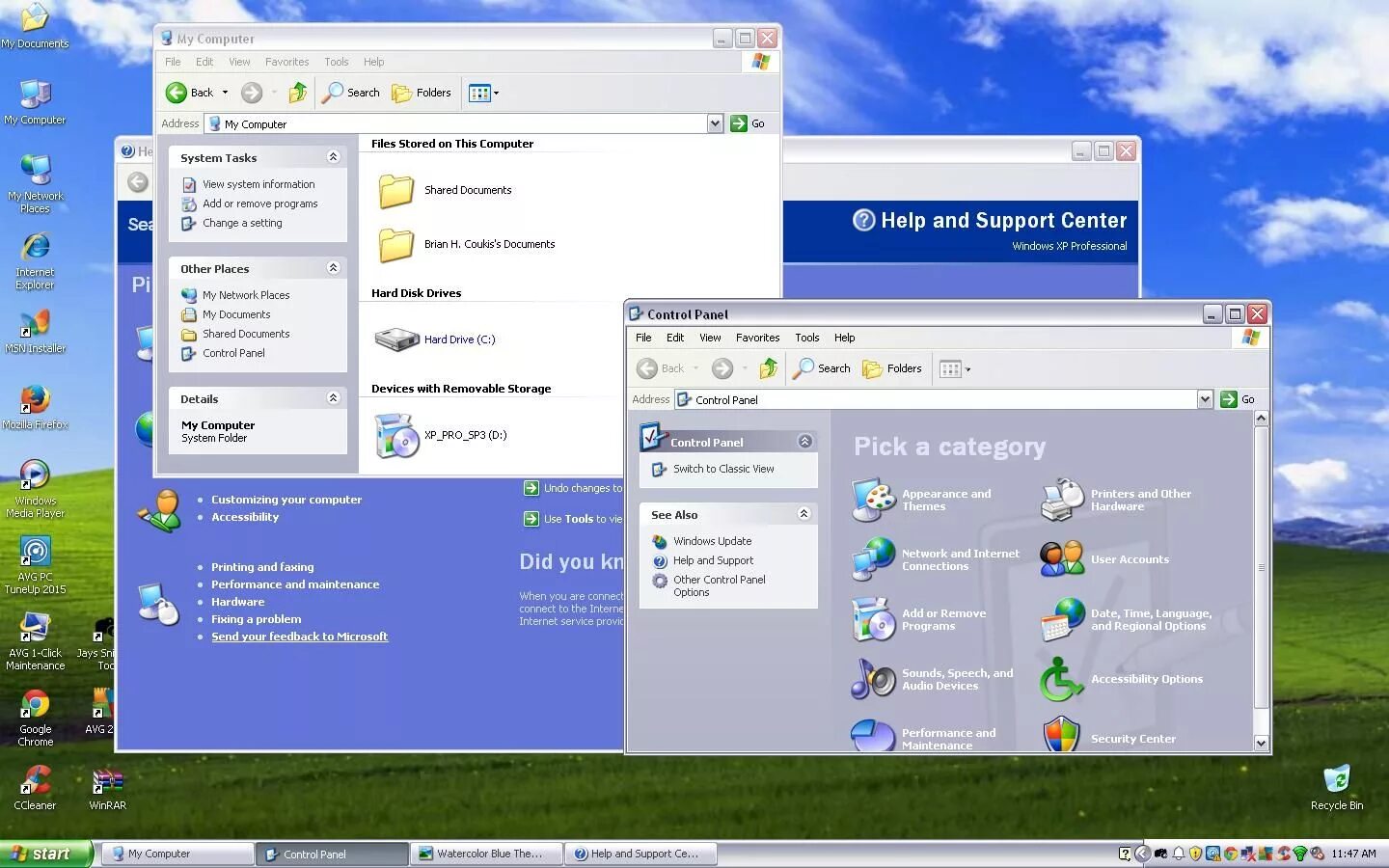Open Control Panel address bar dropdown
This screenshot has height=868, width=1389.
click(1205, 399)
